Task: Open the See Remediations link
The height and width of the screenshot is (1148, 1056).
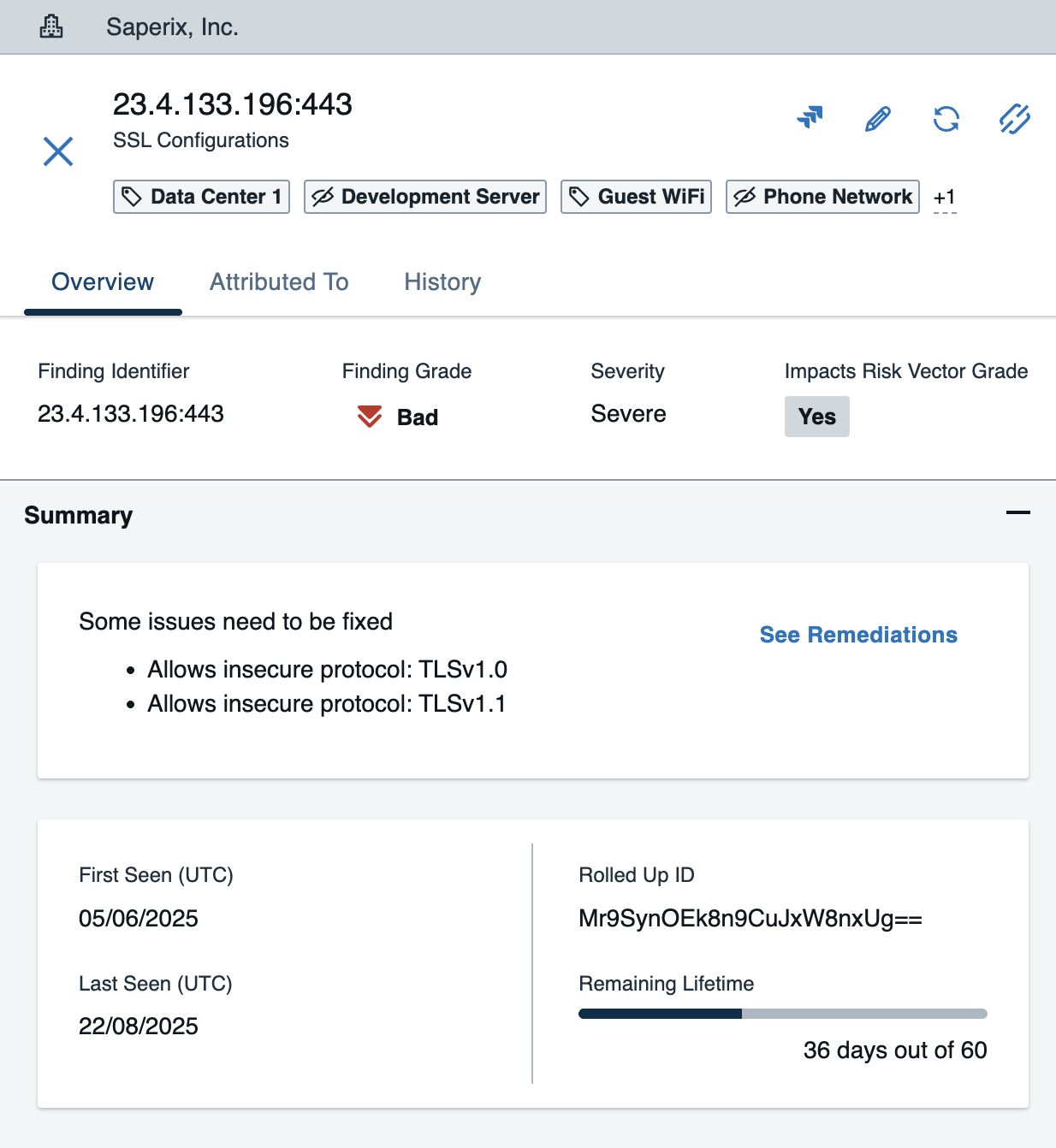Action: point(858,635)
